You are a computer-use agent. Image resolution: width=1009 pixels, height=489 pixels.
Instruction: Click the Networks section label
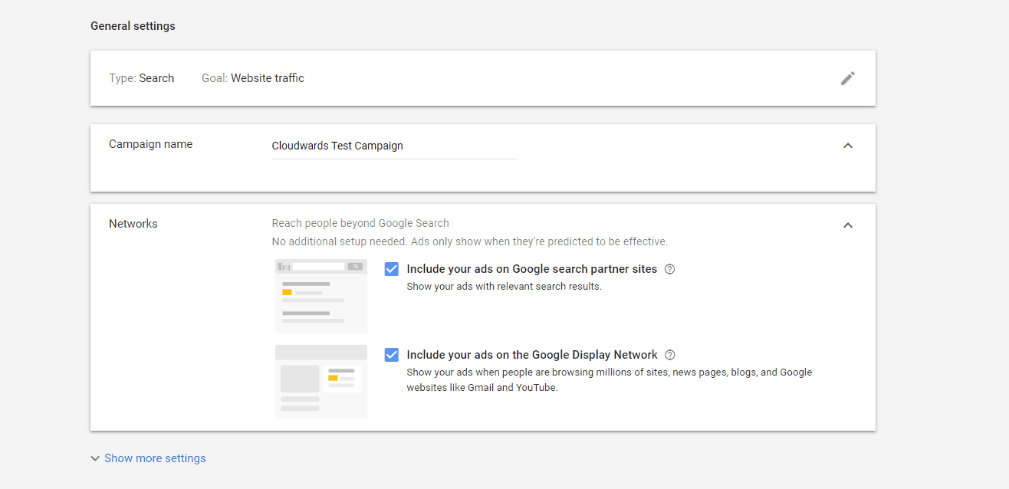point(133,224)
